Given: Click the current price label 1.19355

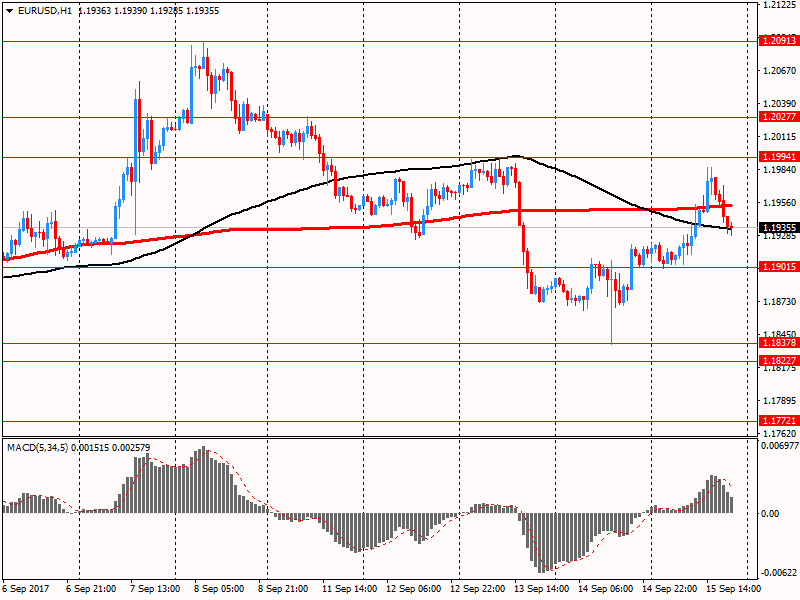Looking at the screenshot, I should click(x=779, y=228).
